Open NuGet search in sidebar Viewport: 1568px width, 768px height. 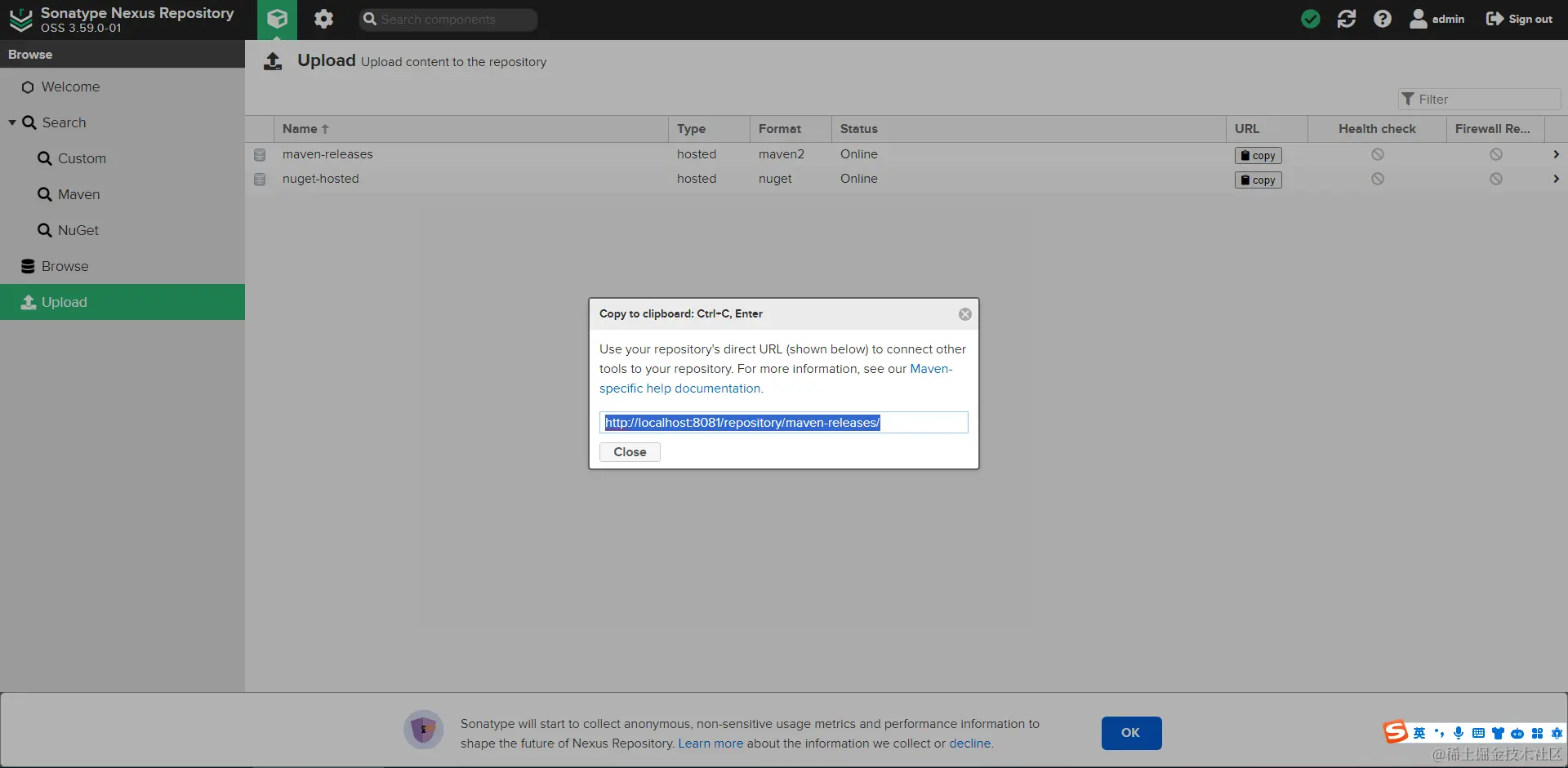(x=78, y=230)
